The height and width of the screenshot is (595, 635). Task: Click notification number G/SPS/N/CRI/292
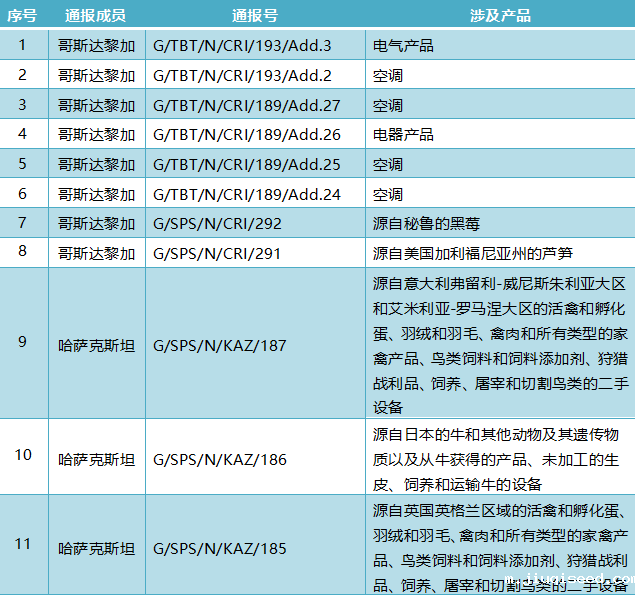(x=216, y=224)
